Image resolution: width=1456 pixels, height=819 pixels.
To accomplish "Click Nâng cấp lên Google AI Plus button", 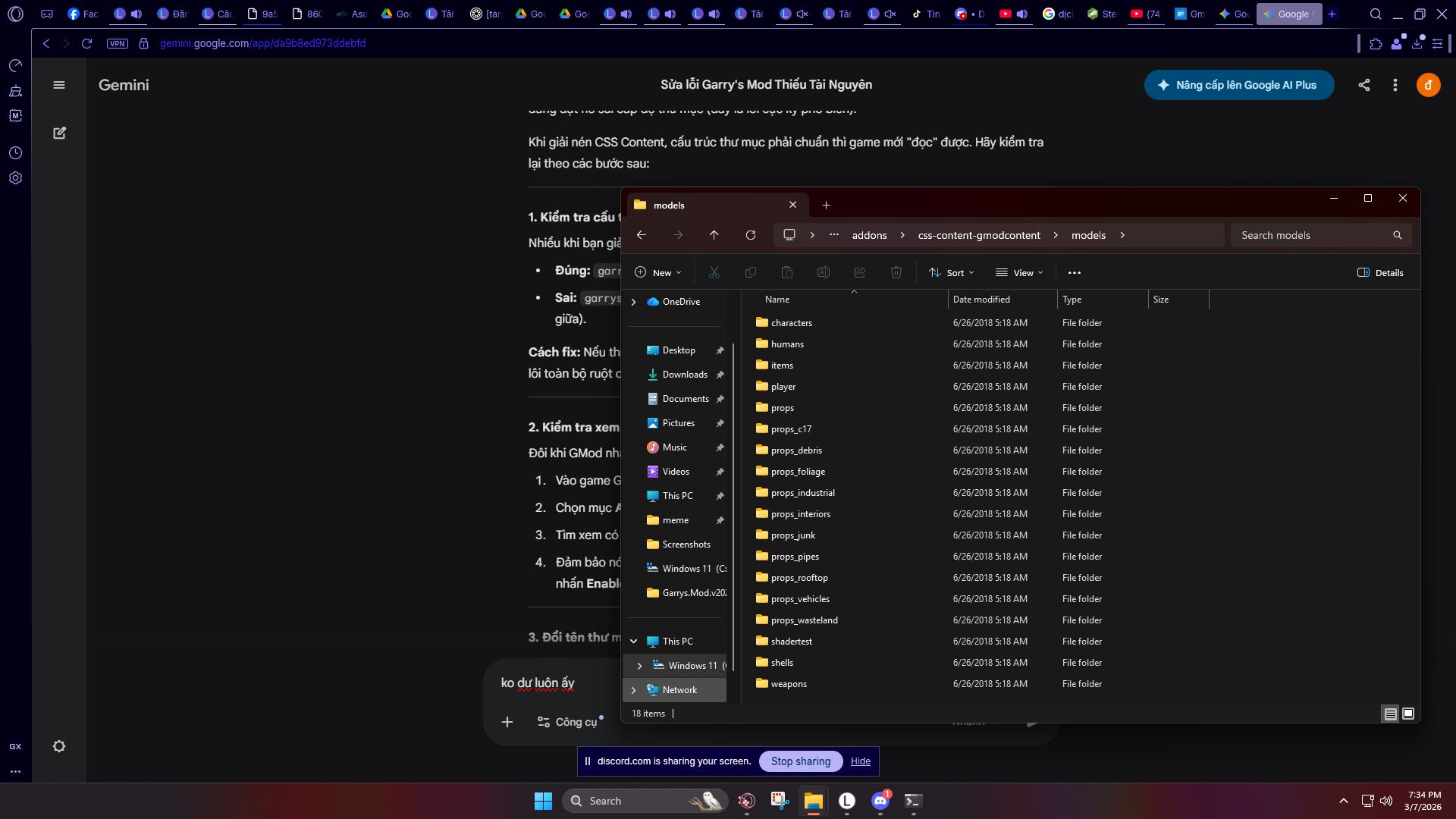I will 1238,85.
